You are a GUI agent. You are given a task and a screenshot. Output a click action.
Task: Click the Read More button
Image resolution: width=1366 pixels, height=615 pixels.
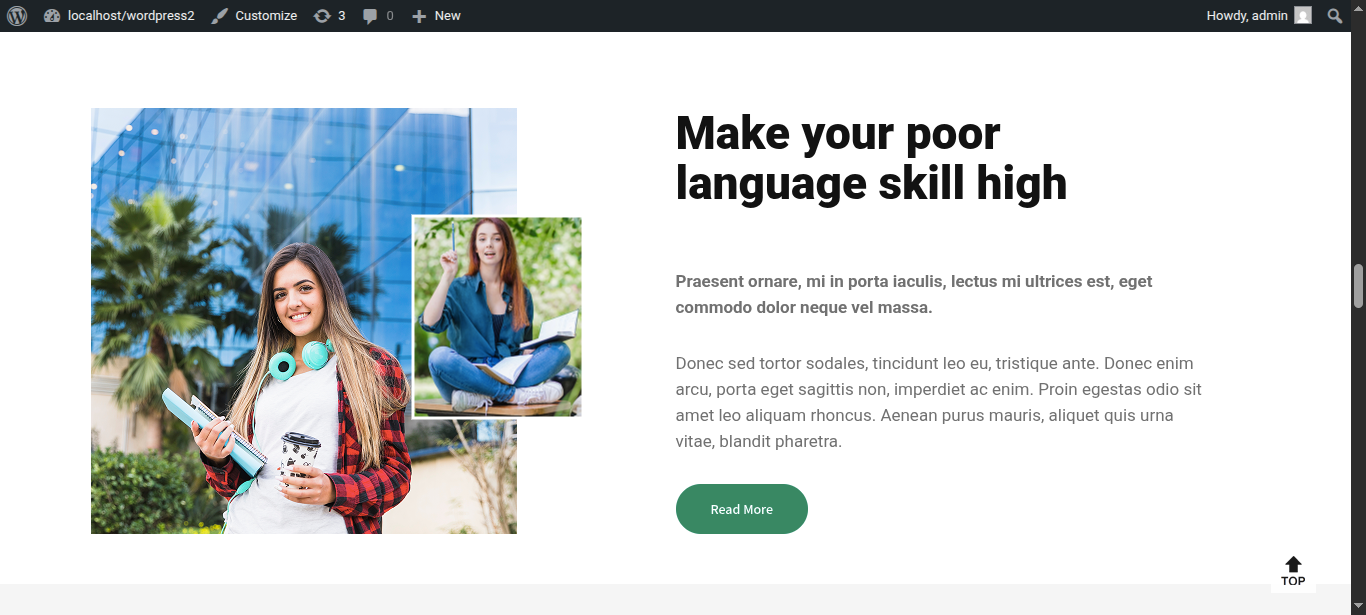point(742,509)
